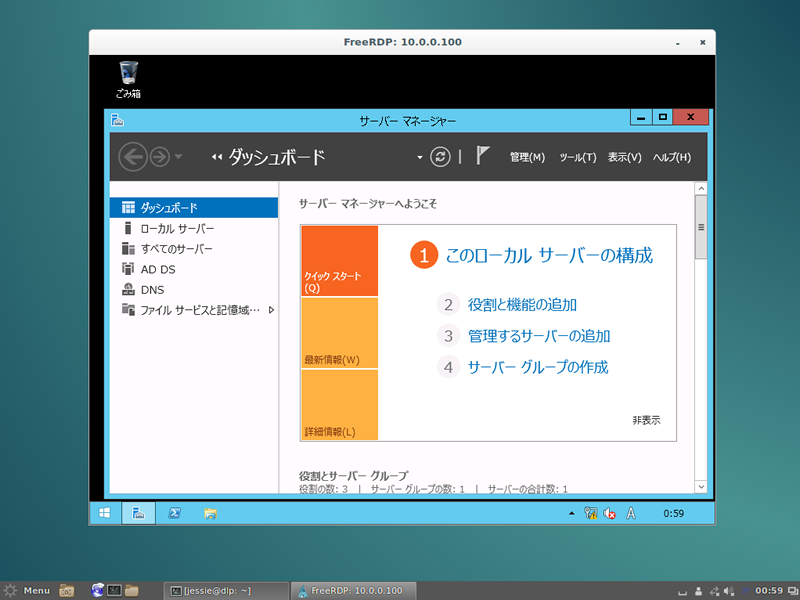Expand the ファイル サービス arrow chevron
Image resolution: width=800 pixels, height=600 pixels.
(271, 310)
